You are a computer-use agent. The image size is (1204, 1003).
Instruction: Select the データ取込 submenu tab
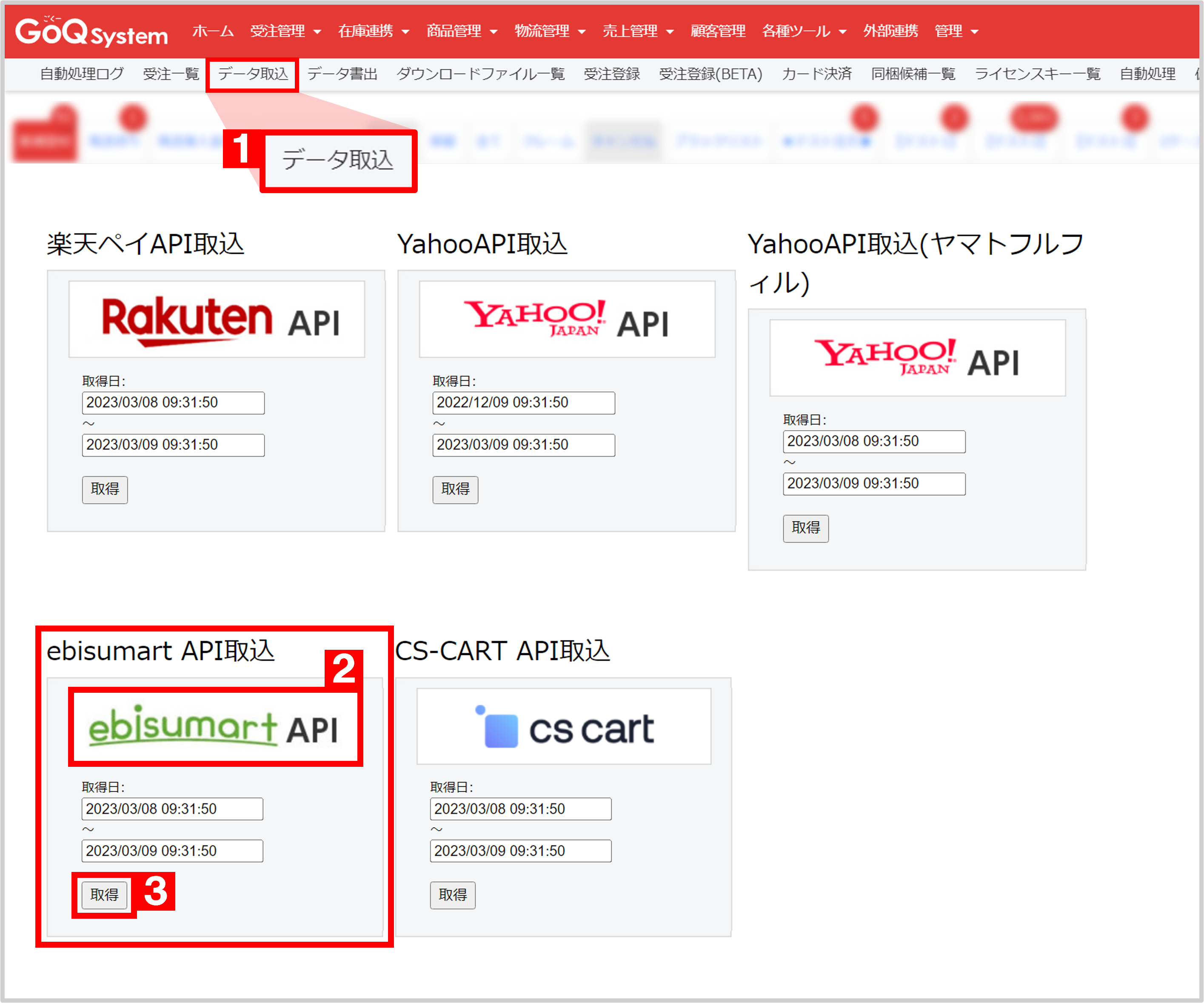[253, 74]
